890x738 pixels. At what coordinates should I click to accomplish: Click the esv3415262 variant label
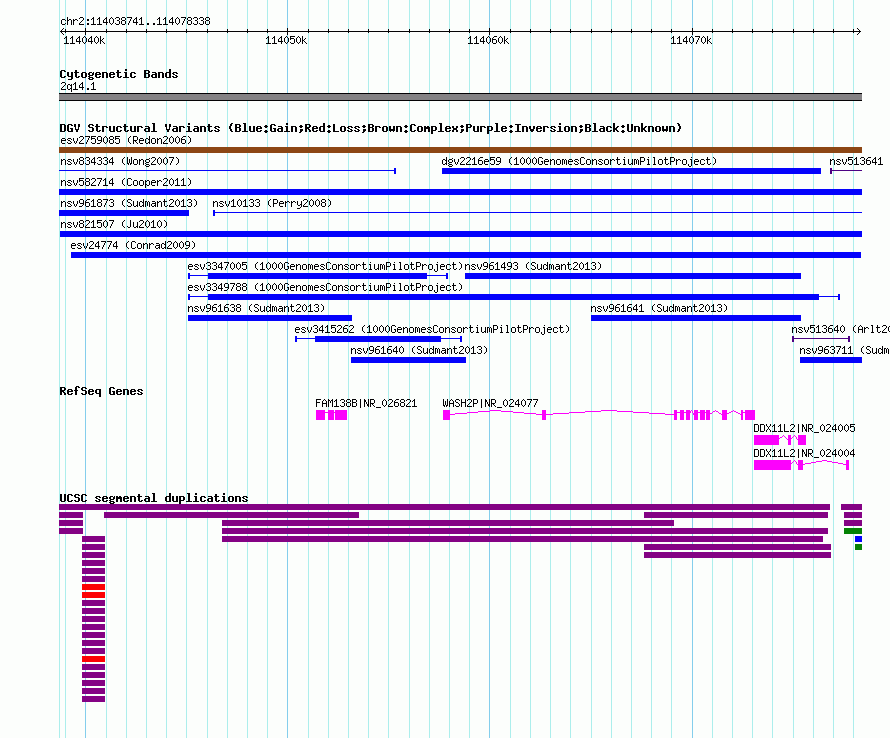(432, 329)
